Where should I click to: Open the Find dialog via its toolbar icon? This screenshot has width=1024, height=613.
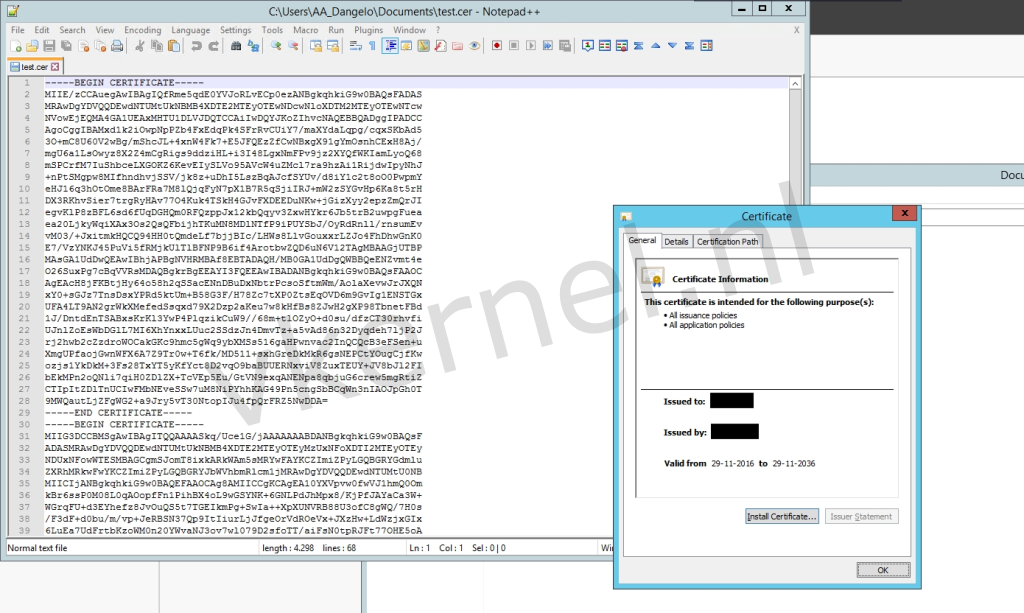click(x=235, y=46)
